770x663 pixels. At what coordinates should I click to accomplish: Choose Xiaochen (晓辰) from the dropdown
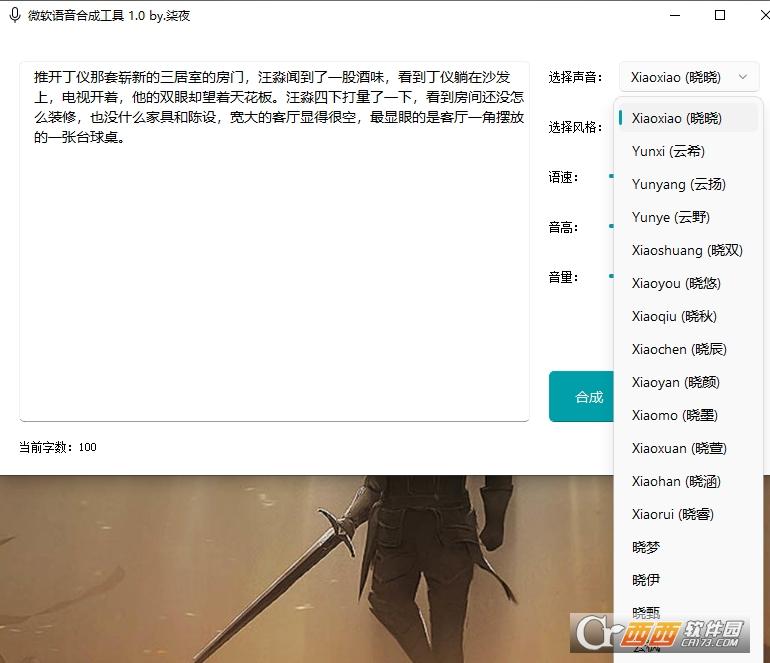click(688, 349)
